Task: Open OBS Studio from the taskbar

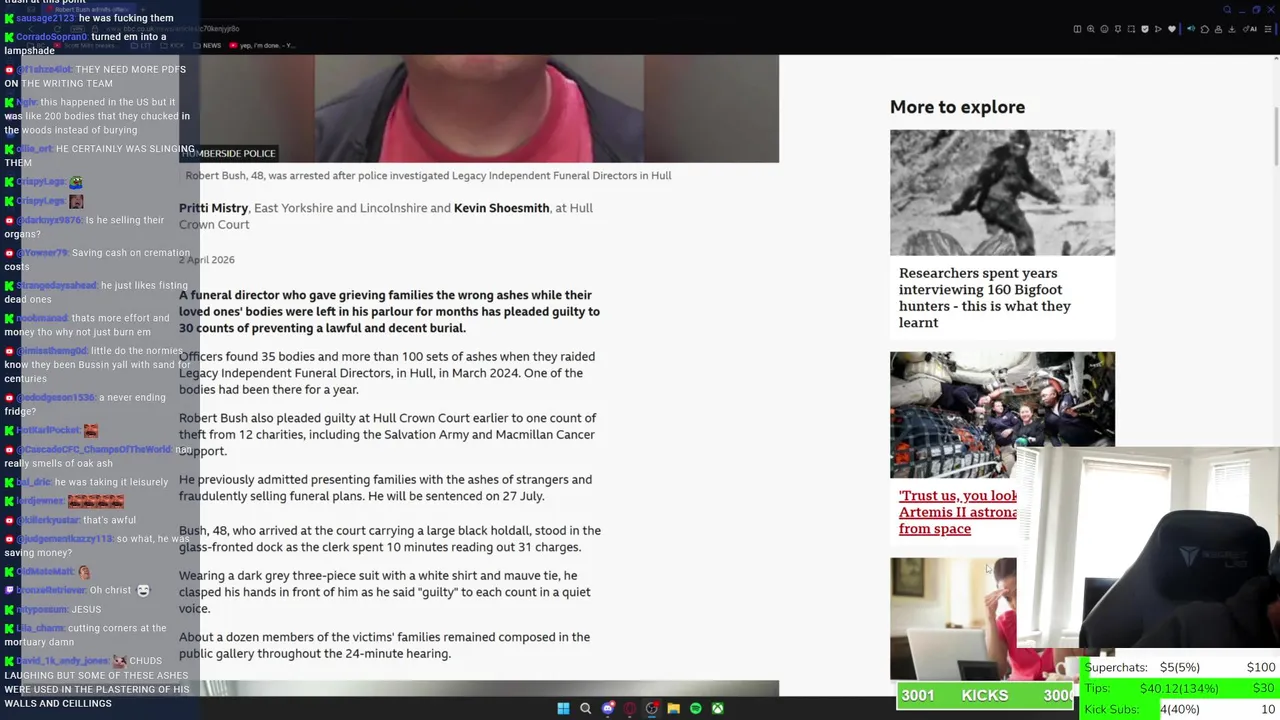Action: click(652, 708)
